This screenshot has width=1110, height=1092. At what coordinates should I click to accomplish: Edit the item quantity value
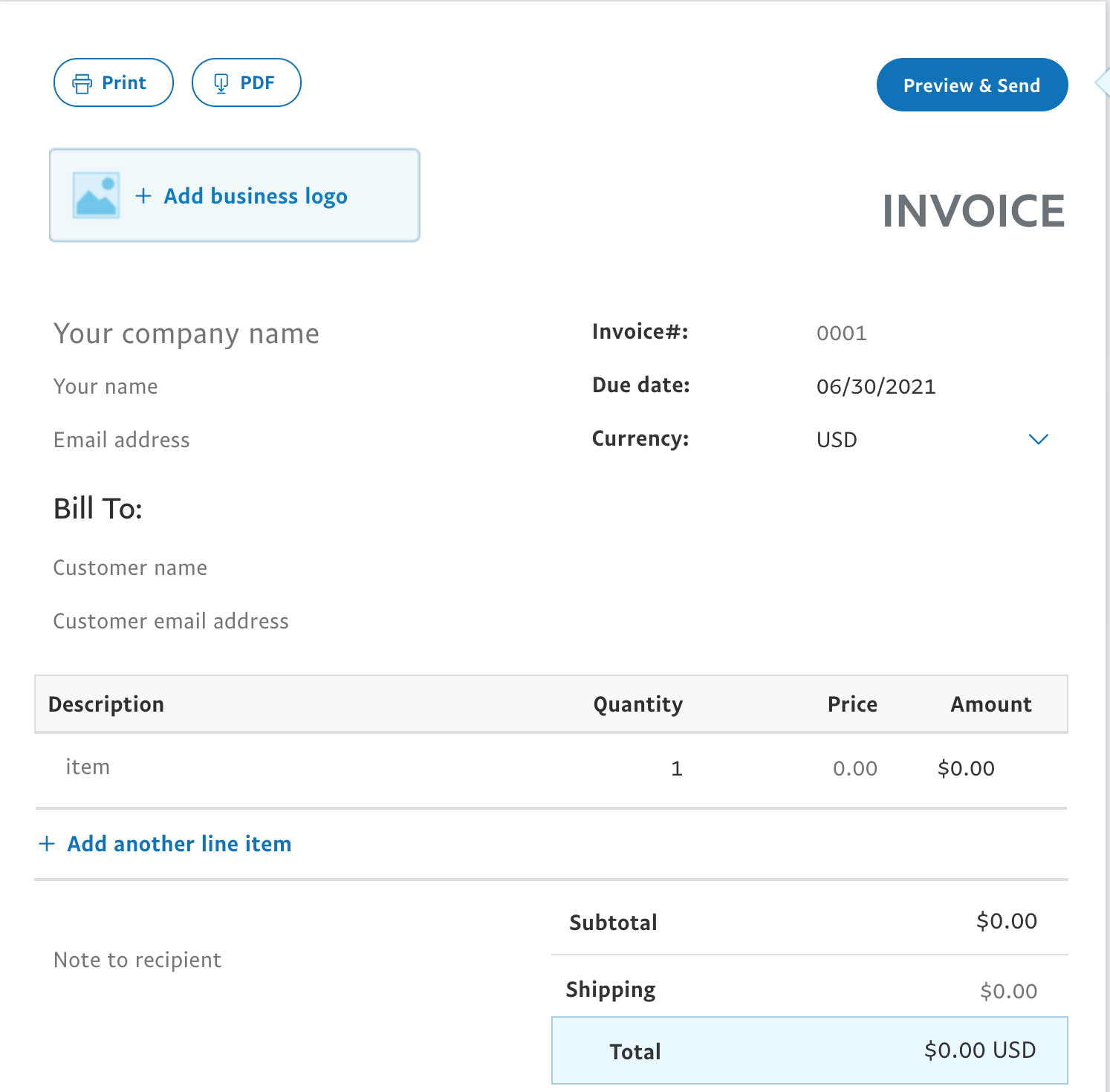pyautogui.click(x=676, y=768)
